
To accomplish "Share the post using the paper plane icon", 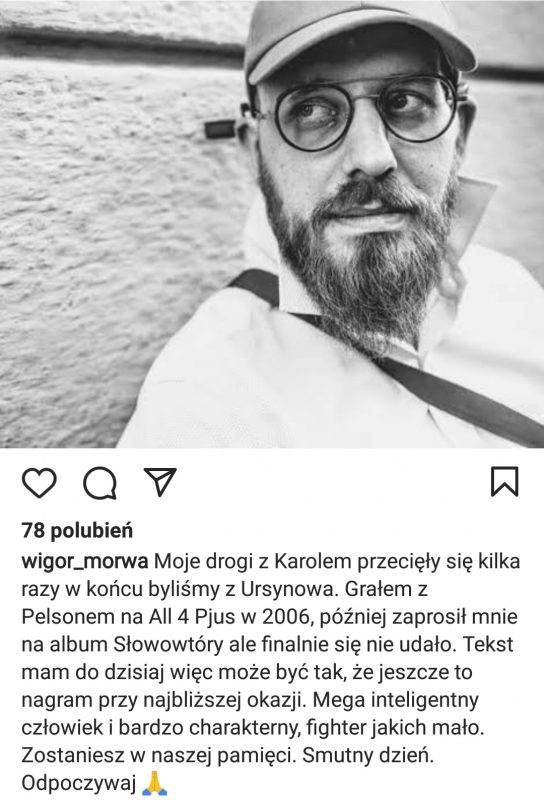I will 160,481.
